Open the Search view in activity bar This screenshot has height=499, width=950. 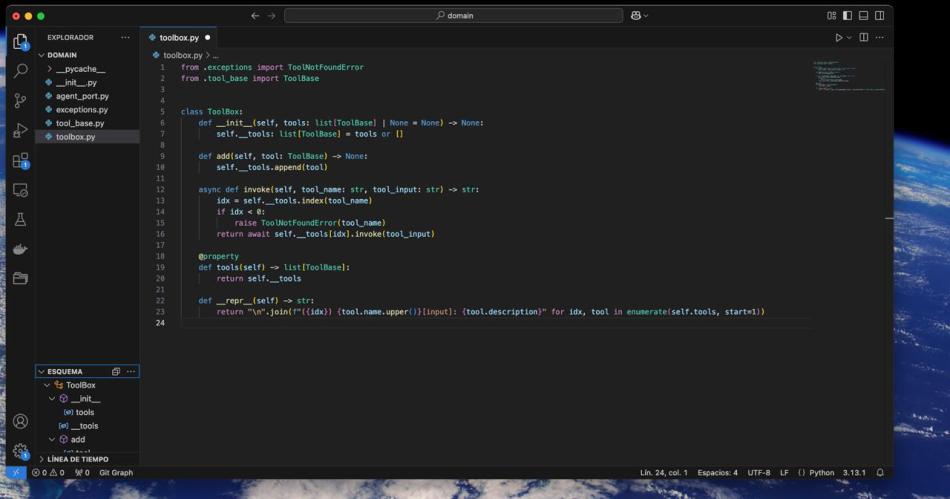click(20, 71)
